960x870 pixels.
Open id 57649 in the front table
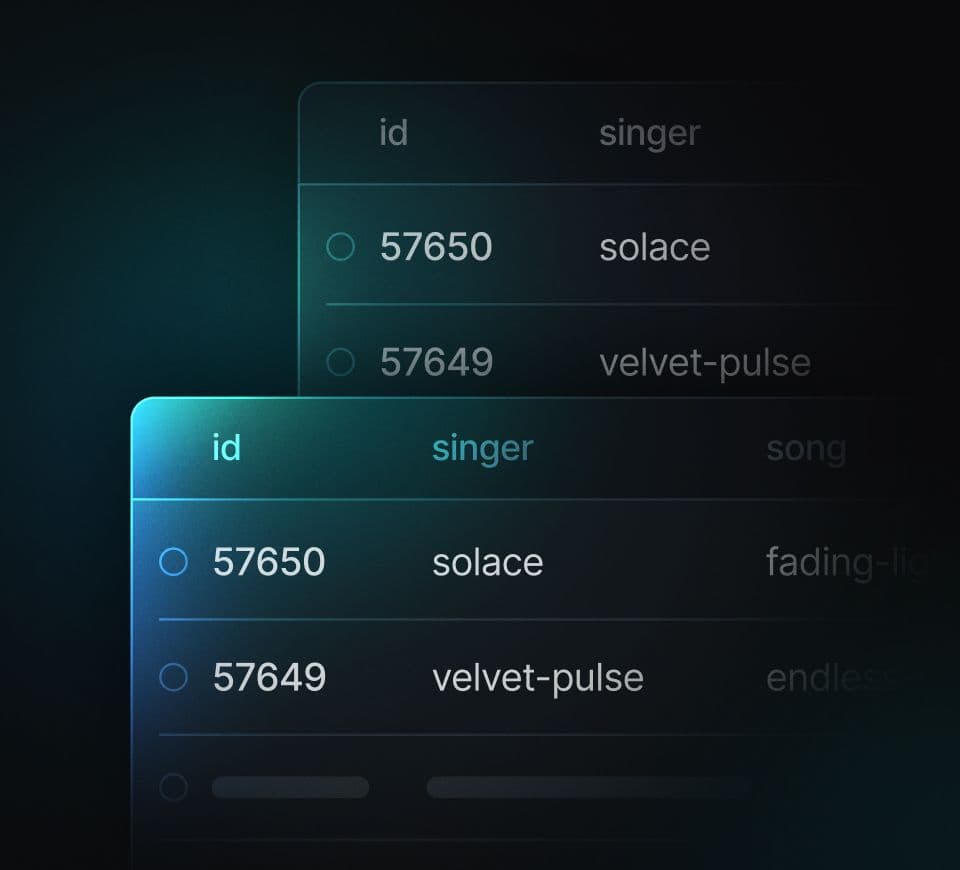[x=269, y=678]
